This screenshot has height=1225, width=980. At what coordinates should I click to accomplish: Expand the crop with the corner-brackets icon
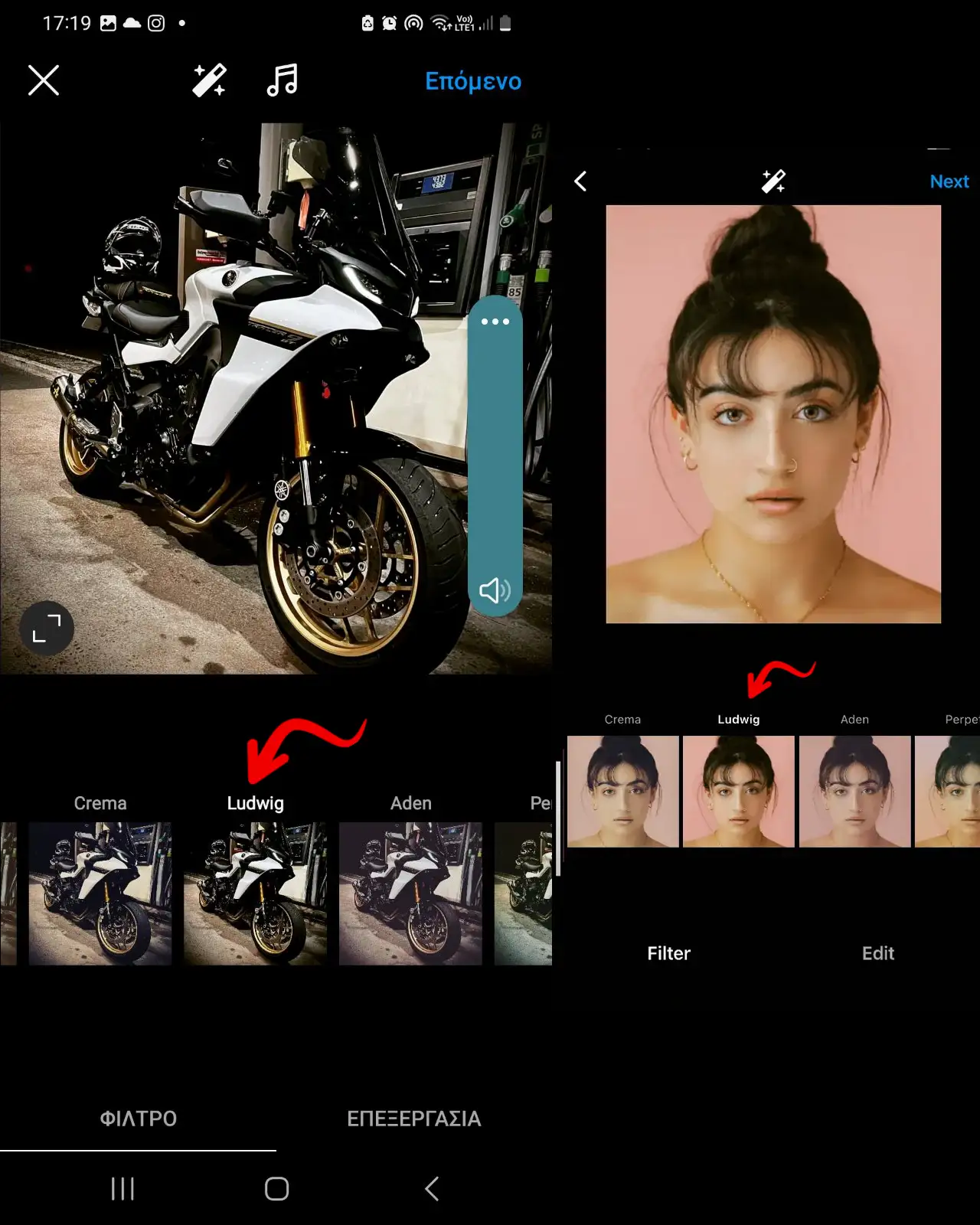click(x=47, y=629)
